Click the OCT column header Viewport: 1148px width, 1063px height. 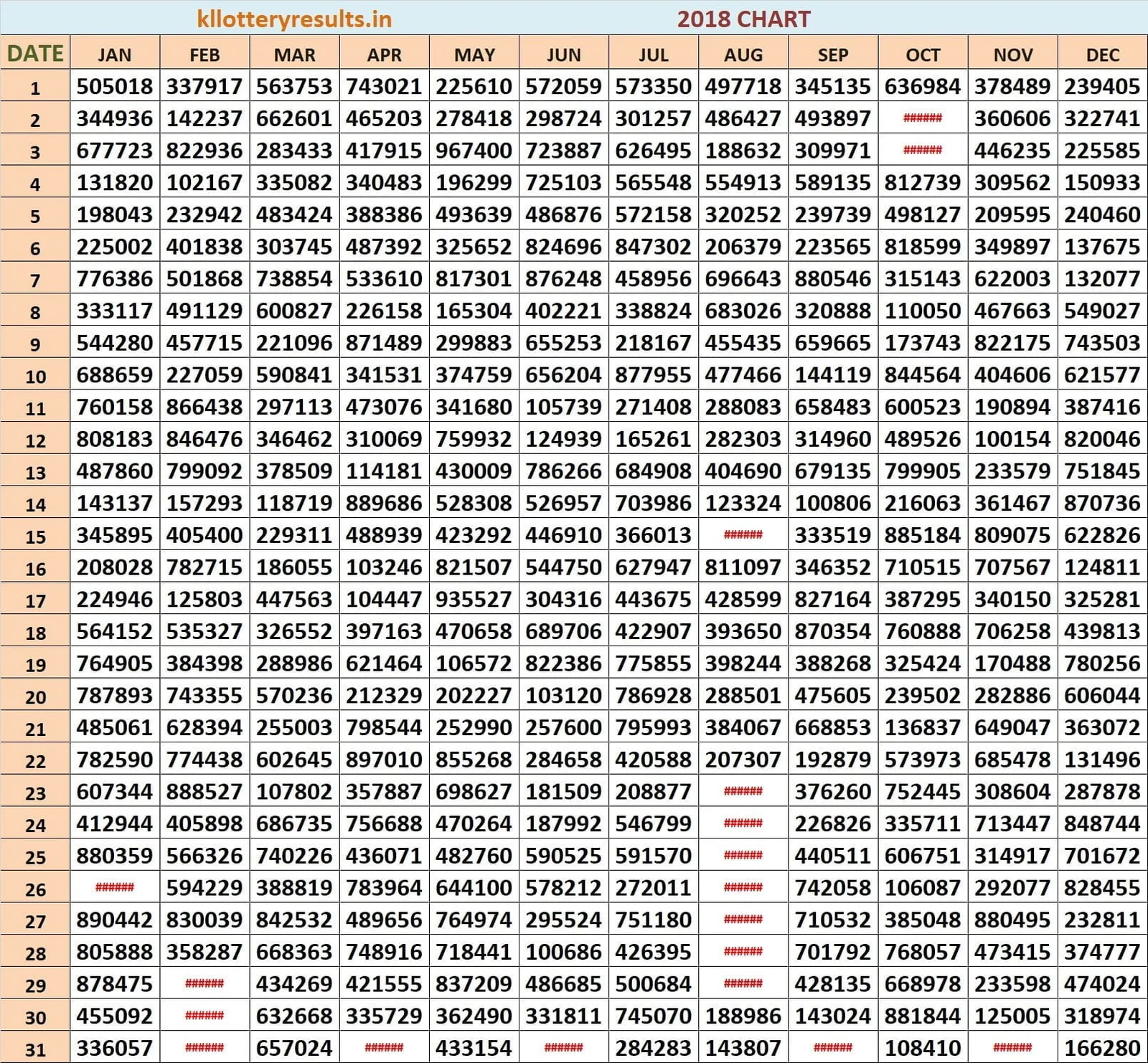(x=923, y=55)
